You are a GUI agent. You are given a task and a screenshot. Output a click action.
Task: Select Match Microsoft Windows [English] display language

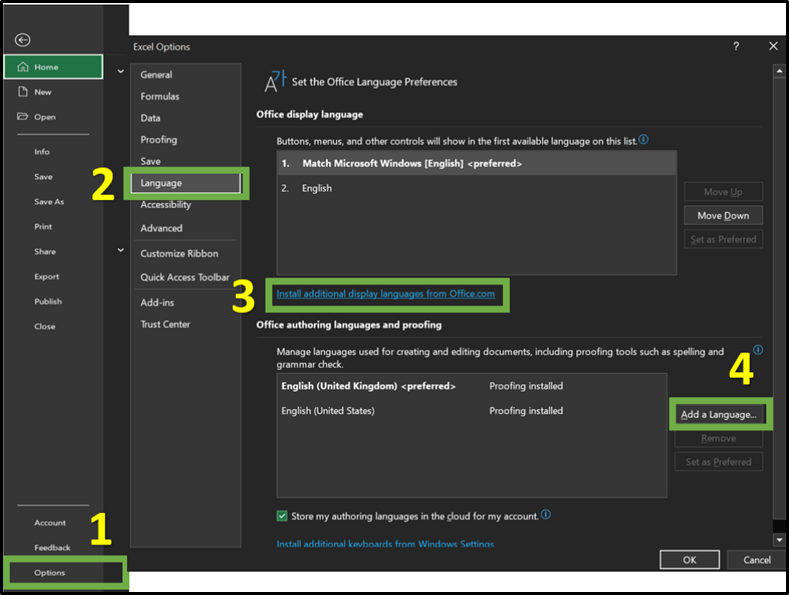tap(476, 163)
